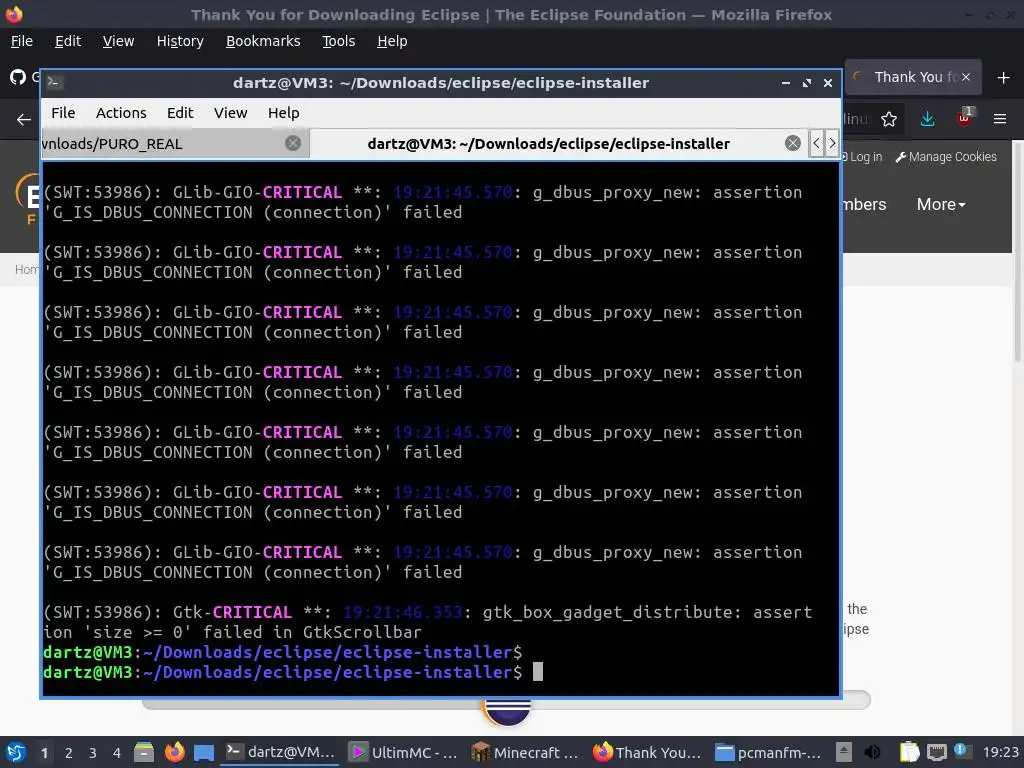Open Firefox downloads panel

coord(927,119)
